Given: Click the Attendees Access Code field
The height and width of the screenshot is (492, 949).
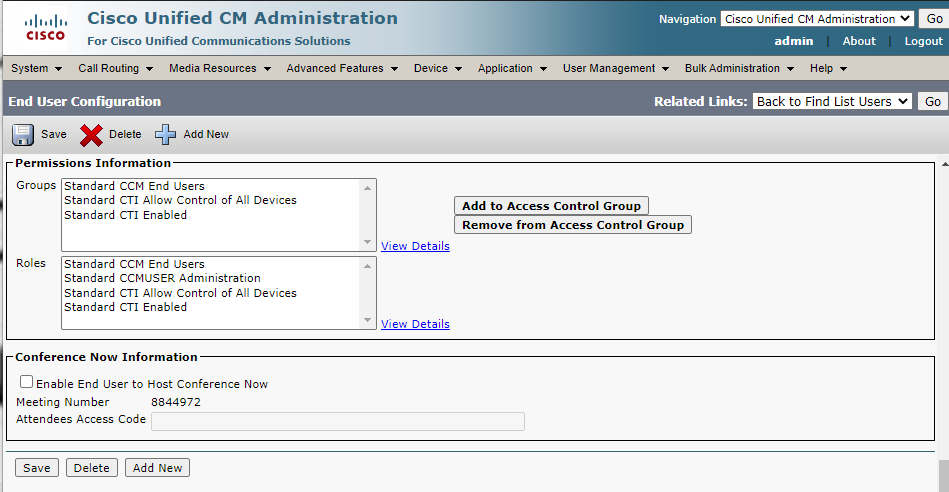Looking at the screenshot, I should [x=338, y=422].
